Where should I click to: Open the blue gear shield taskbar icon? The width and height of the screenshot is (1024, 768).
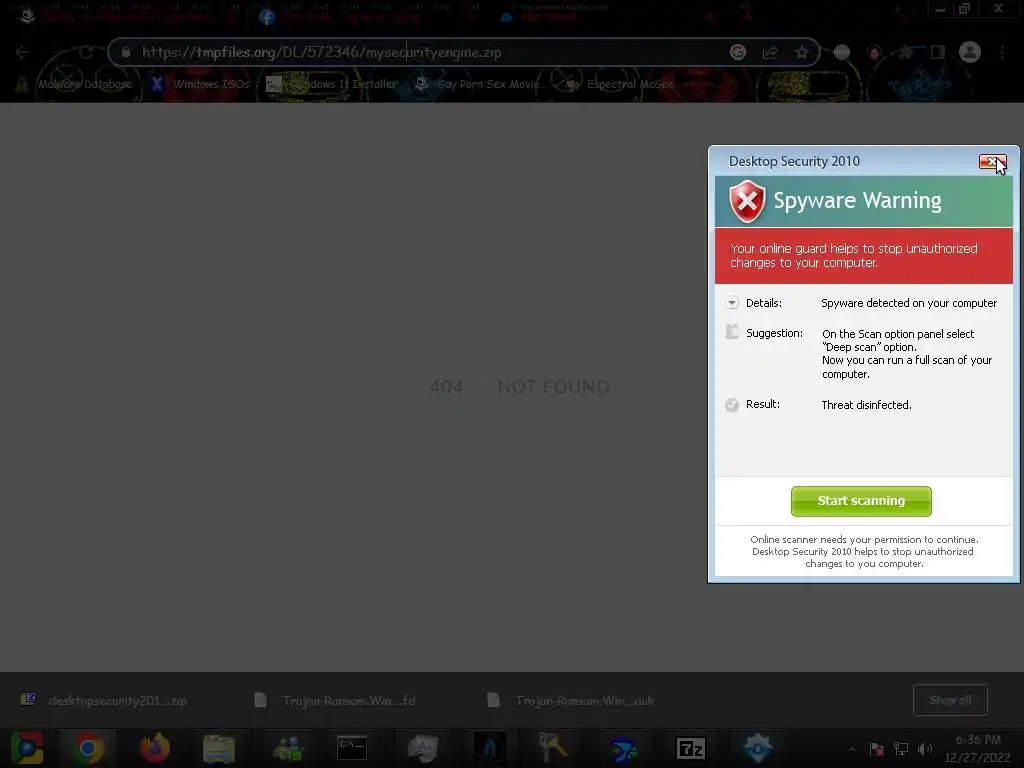coord(757,748)
